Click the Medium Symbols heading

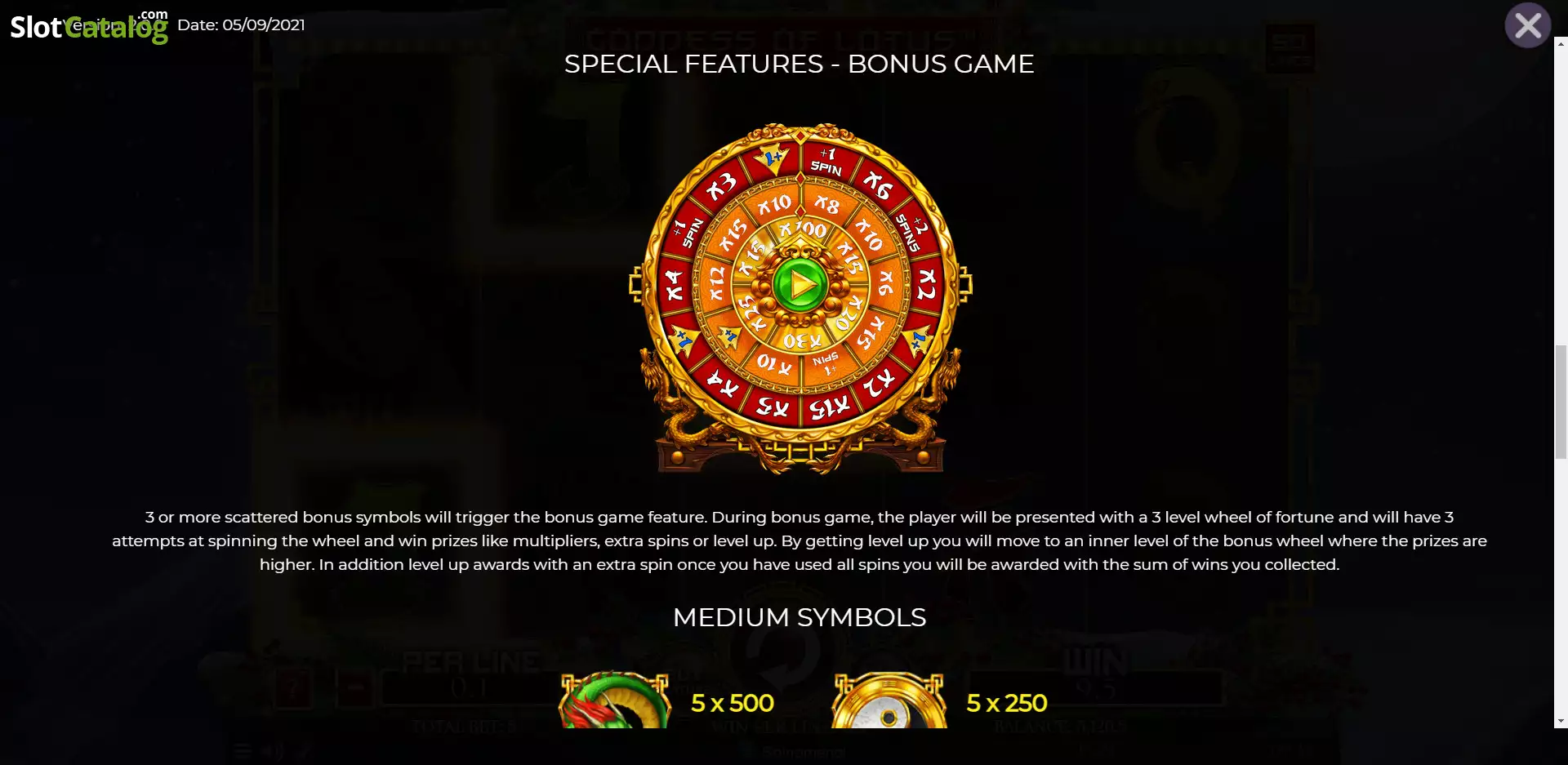[x=800, y=617]
